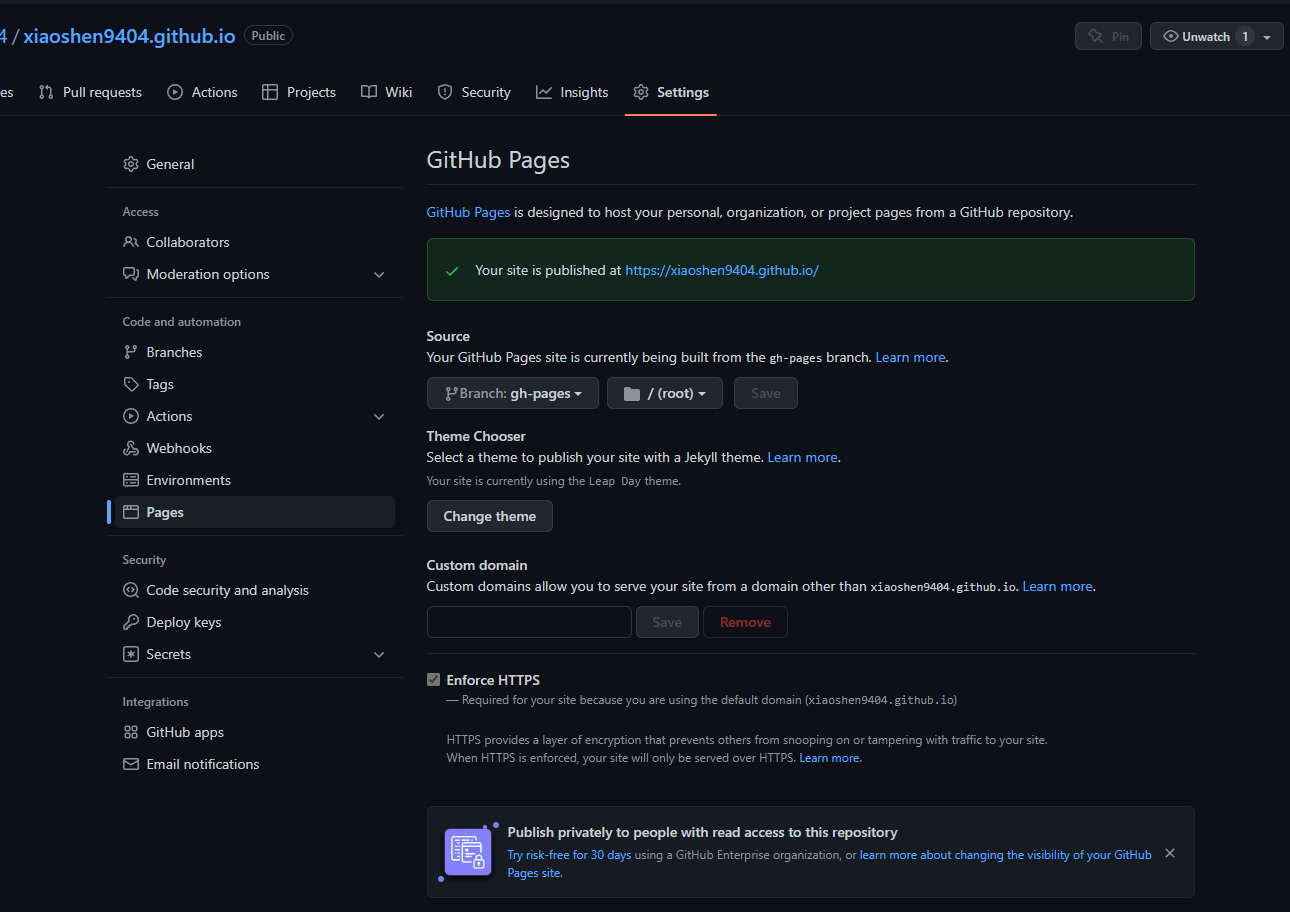
Task: Click the Tags sidebar icon
Action: (x=131, y=384)
